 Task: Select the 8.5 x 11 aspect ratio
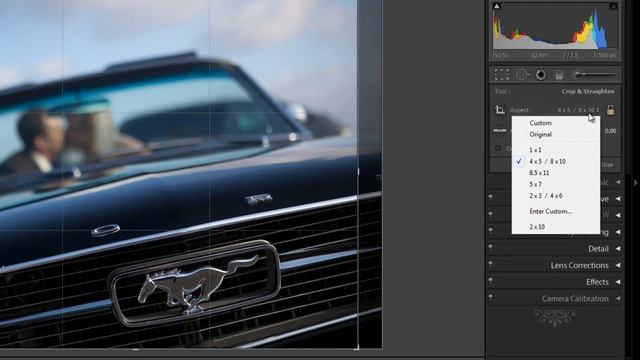[556, 173]
